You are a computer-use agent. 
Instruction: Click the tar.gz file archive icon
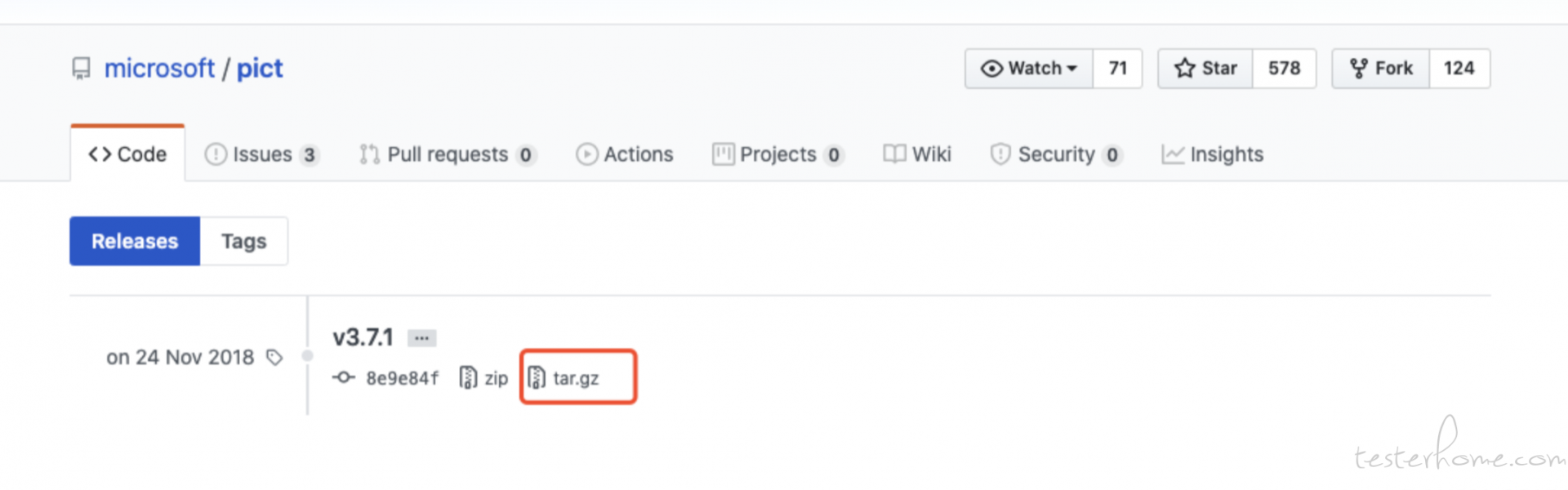click(x=536, y=377)
